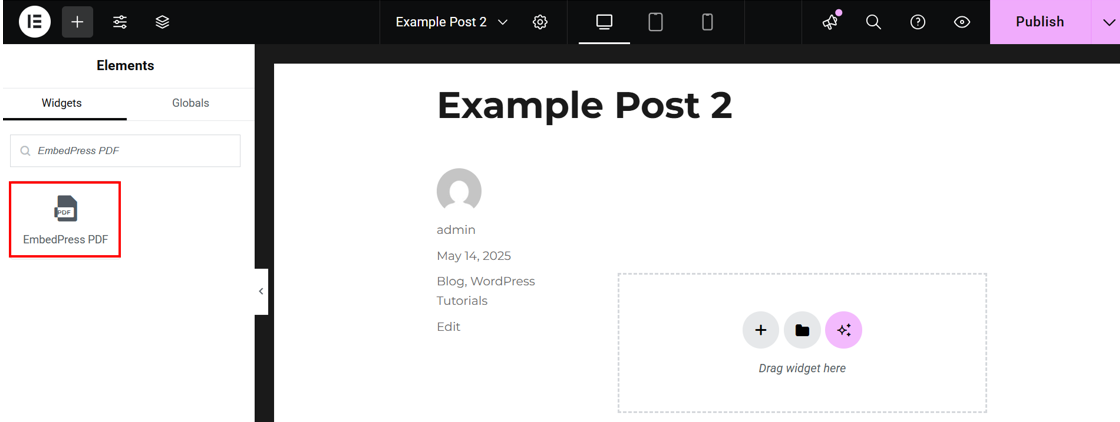This screenshot has width=1120, height=422.
Task: Switch to the Widgets tab
Action: pos(62,103)
